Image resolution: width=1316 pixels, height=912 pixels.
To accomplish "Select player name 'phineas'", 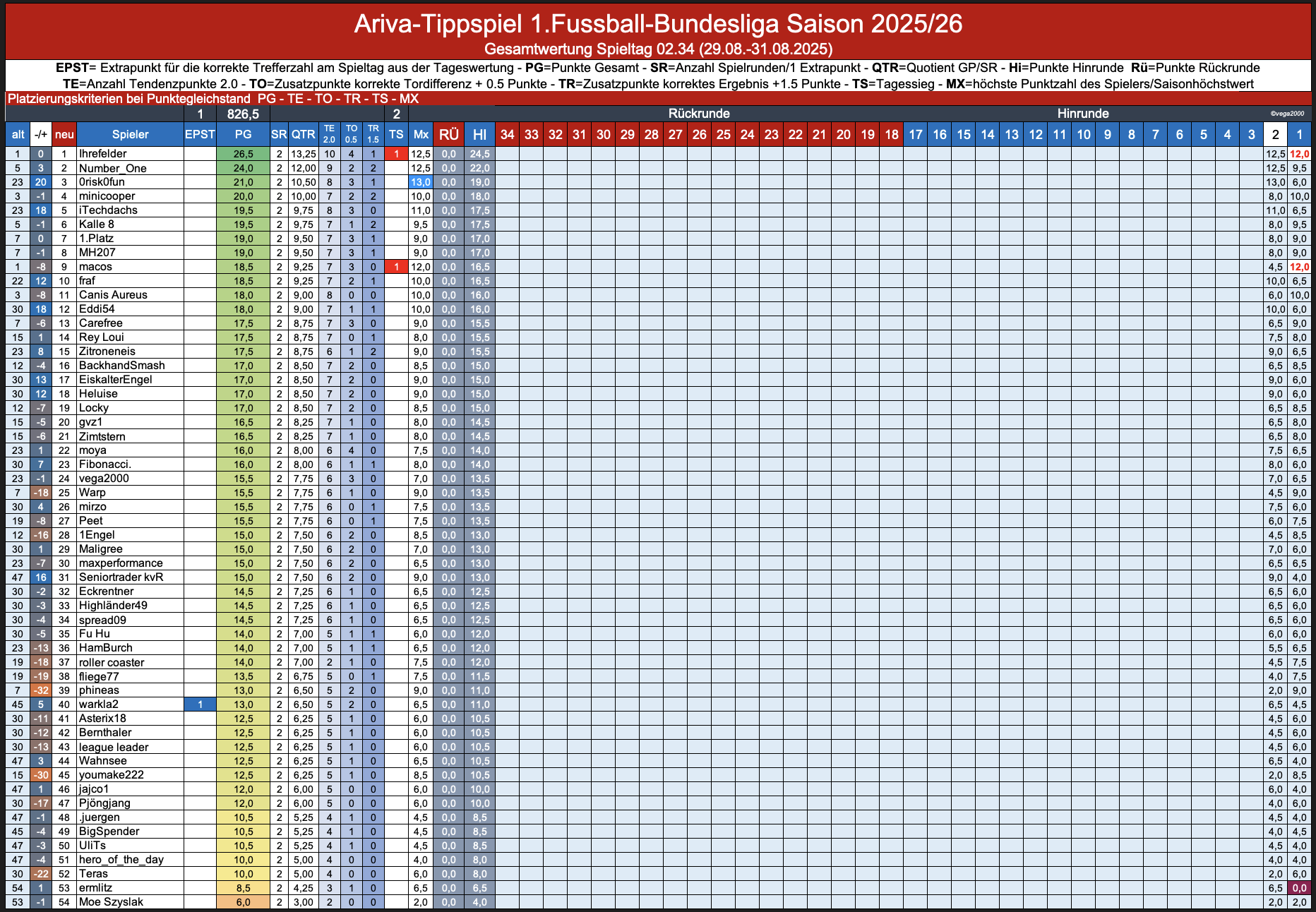I will tap(99, 690).
